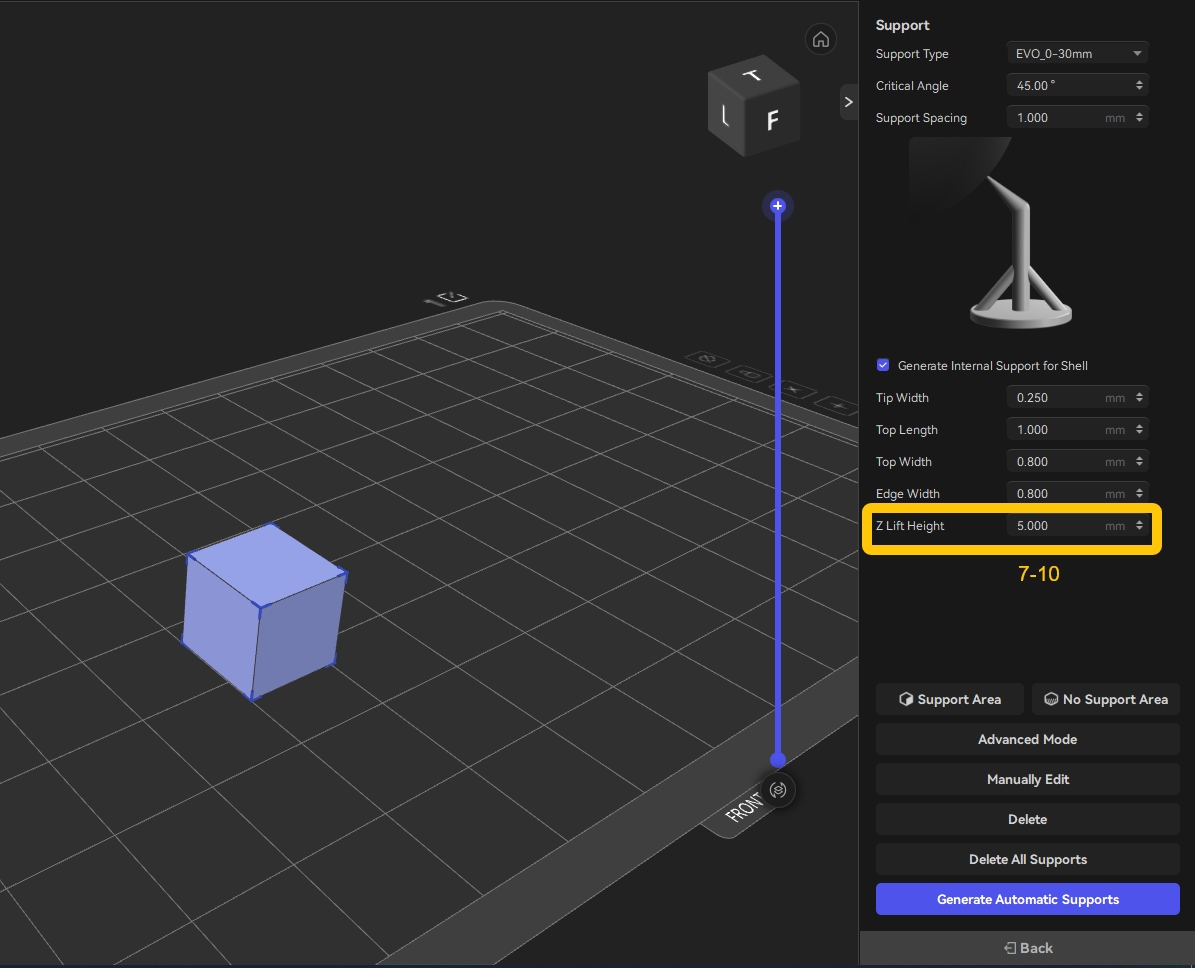Go Back from support settings
Viewport: 1195px width, 968px height.
pos(1027,948)
